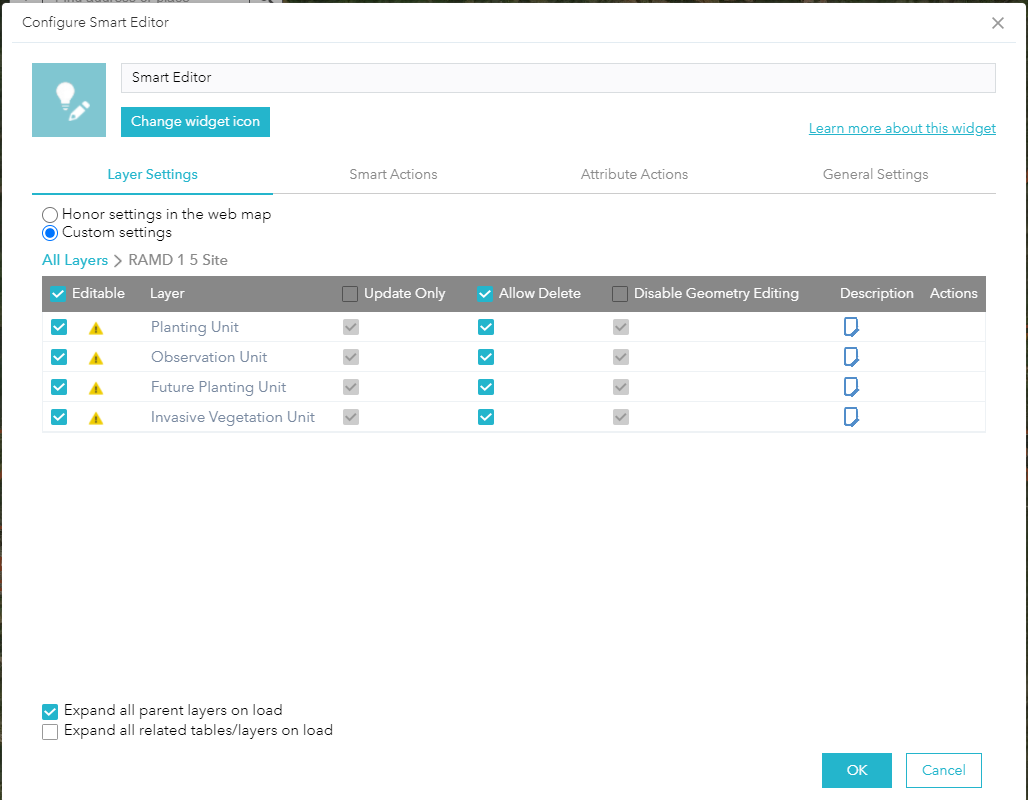Image resolution: width=1028 pixels, height=800 pixels.
Task: Uncheck the Editable header checkbox
Action: 57,293
